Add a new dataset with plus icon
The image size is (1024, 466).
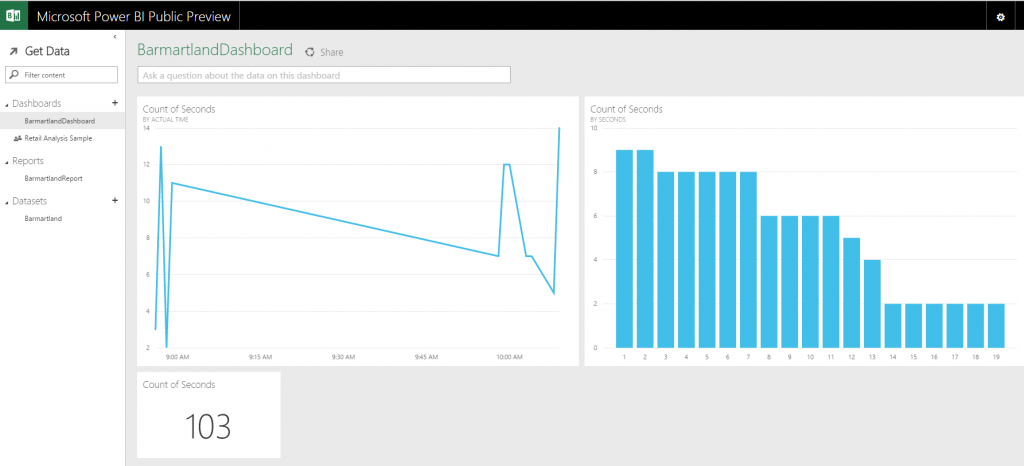[115, 200]
